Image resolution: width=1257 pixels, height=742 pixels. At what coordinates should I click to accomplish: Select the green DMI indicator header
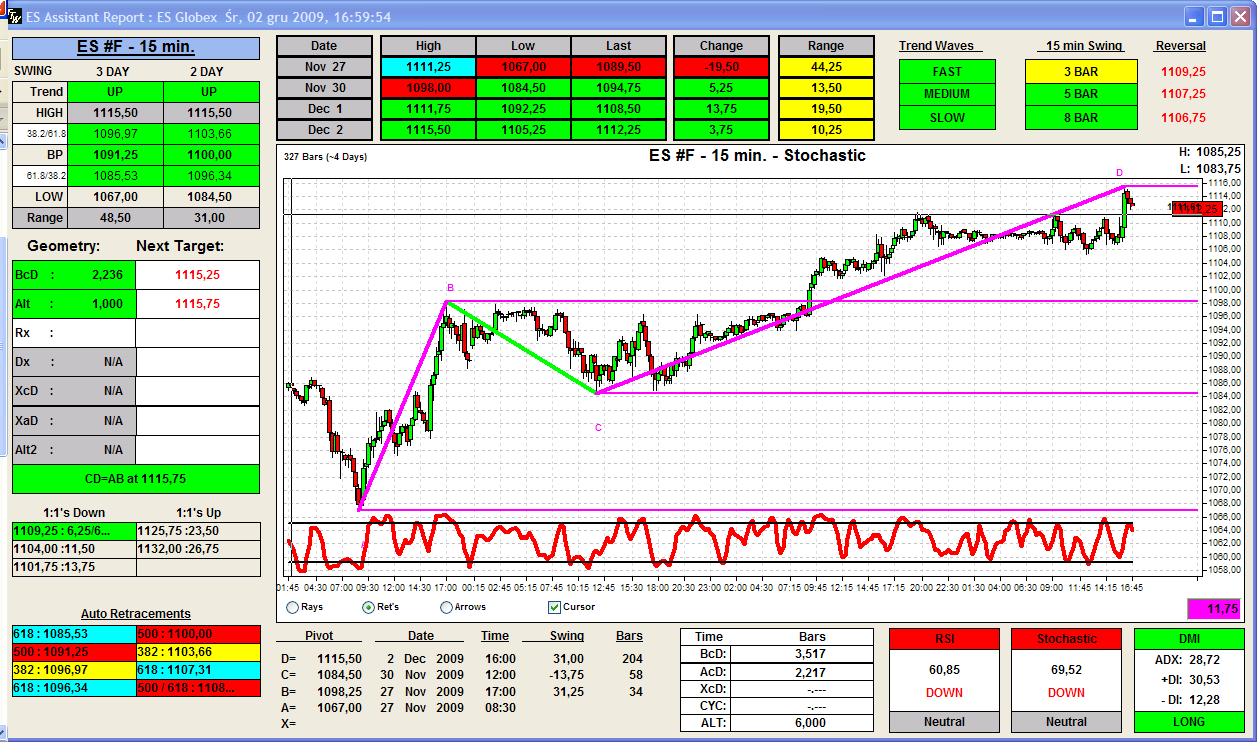pyautogui.click(x=1188, y=639)
